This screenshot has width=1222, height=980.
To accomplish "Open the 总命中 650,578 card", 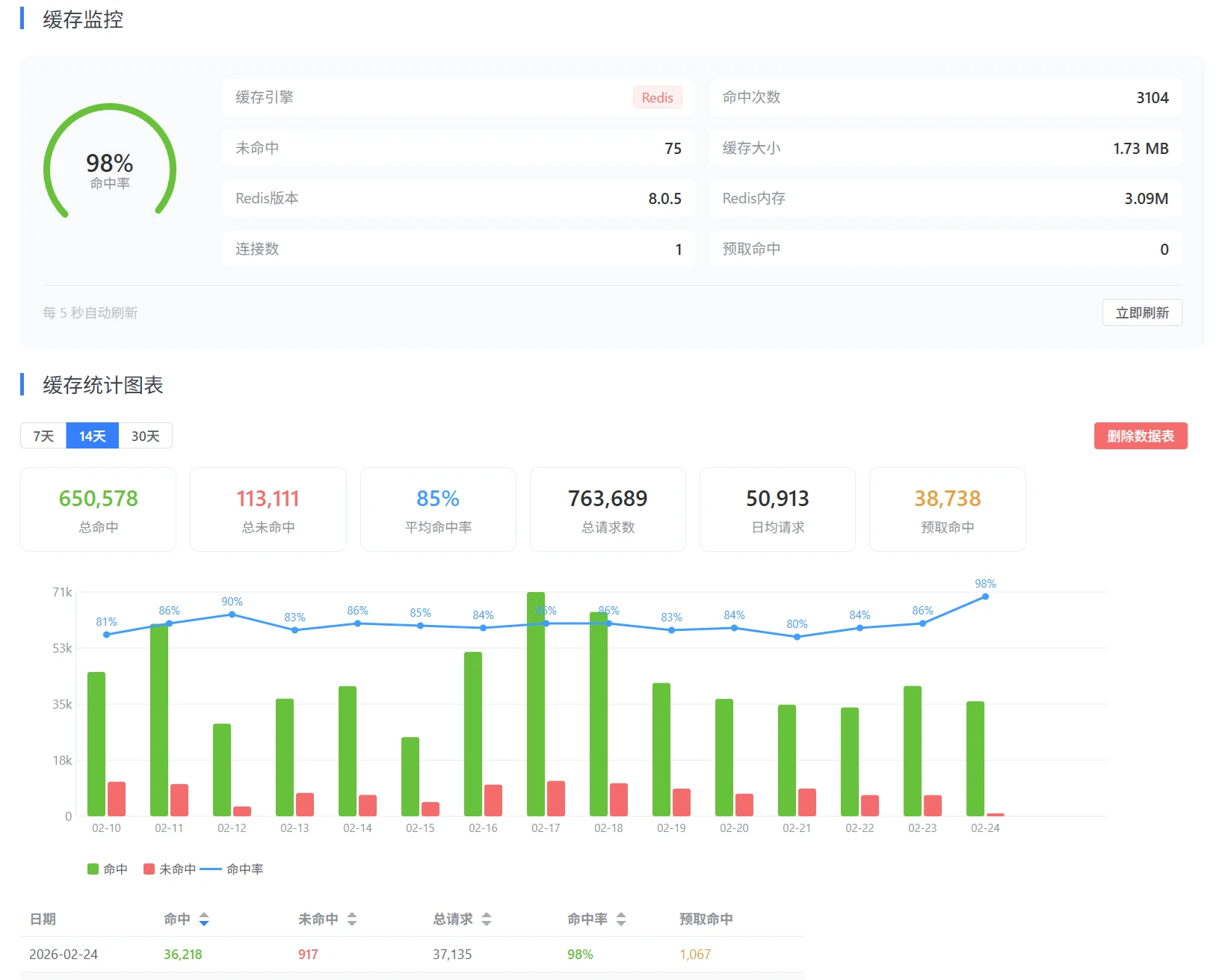I will [99, 510].
